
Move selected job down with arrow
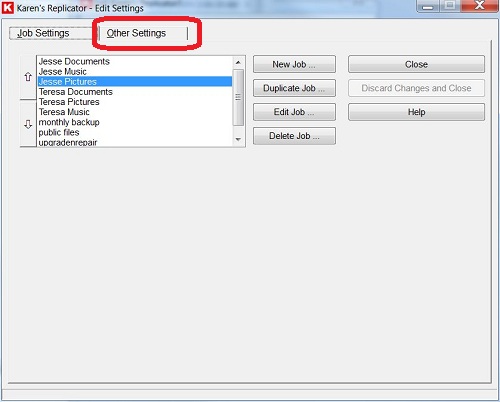click(28, 124)
